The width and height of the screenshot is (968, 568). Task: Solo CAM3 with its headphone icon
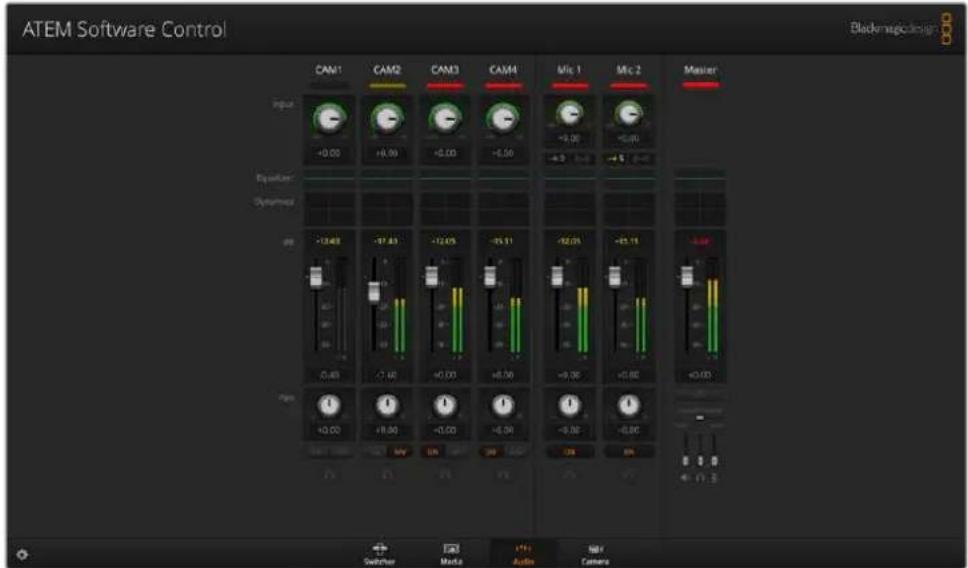tap(445, 475)
